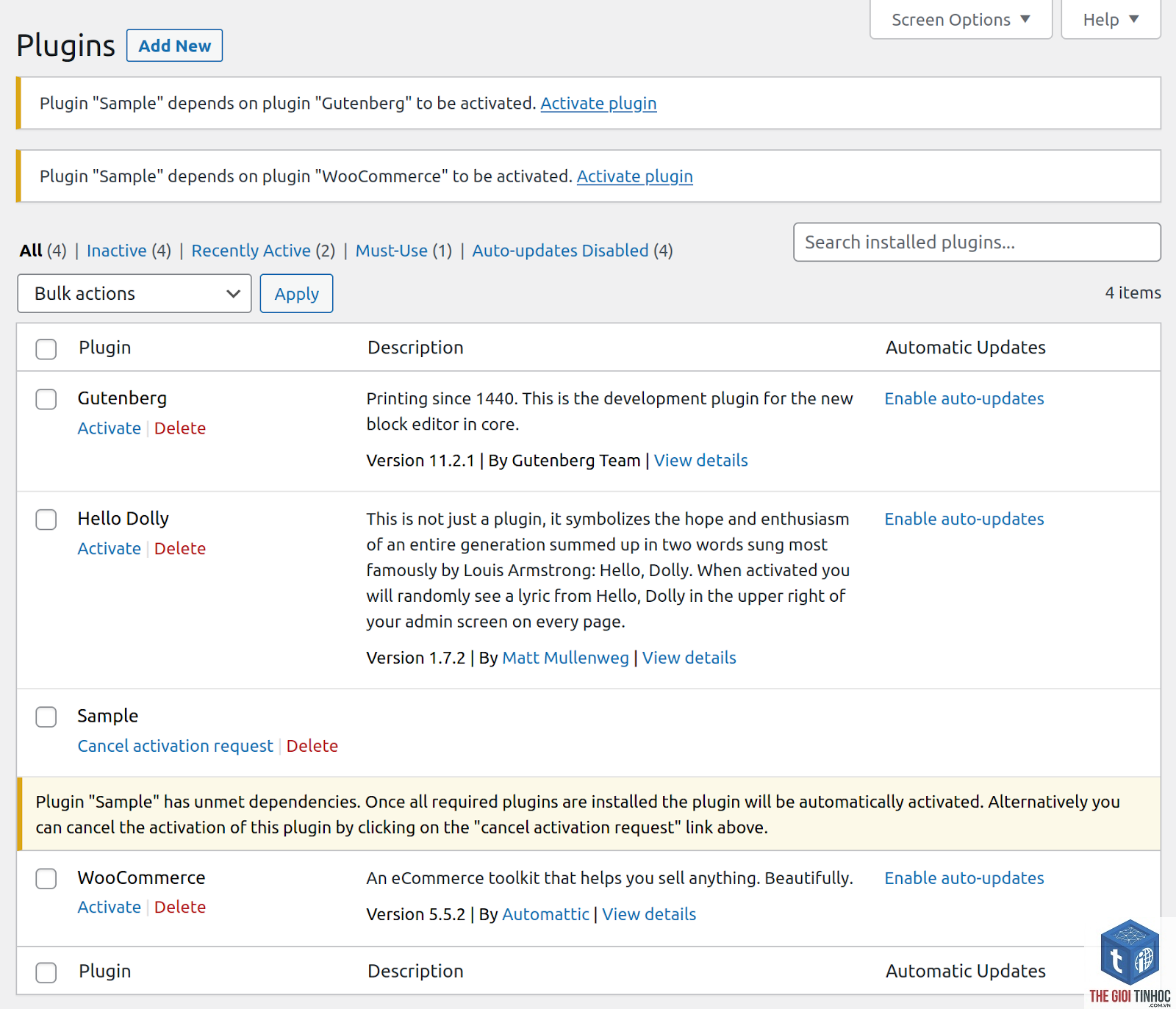This screenshot has height=1009, width=1176.
Task: Delete the Gutenberg plugin
Action: tap(180, 428)
